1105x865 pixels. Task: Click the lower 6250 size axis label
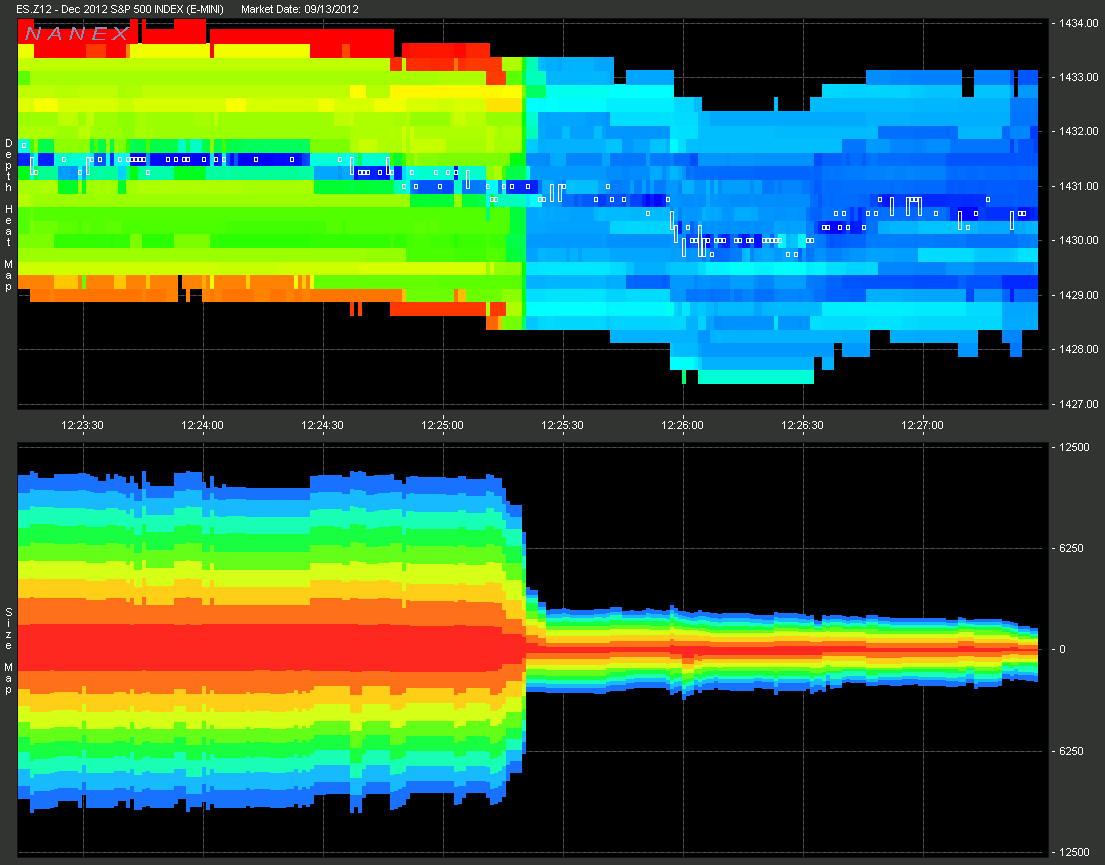1071,751
